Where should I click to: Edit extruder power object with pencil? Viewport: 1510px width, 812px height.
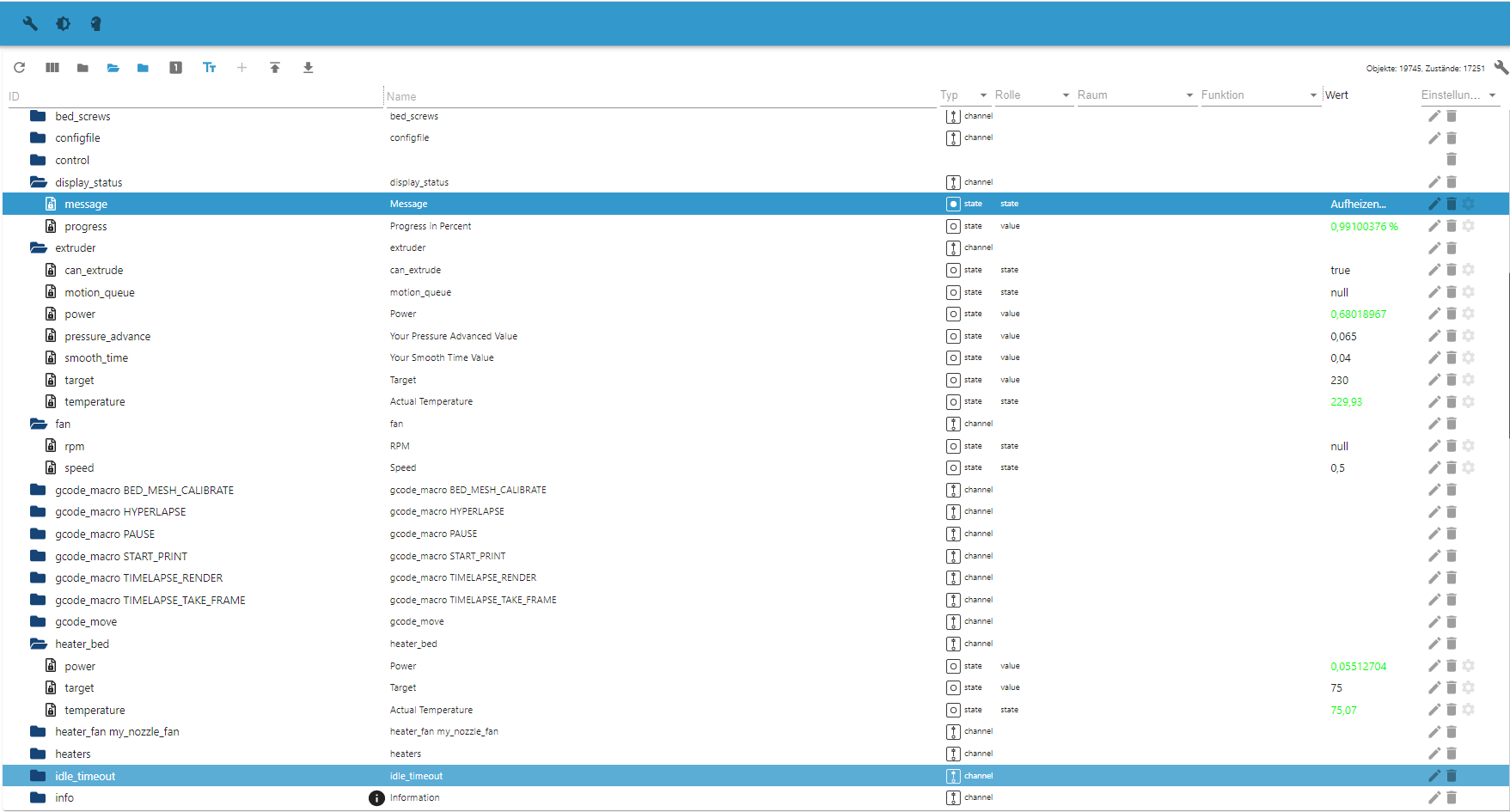(1434, 314)
